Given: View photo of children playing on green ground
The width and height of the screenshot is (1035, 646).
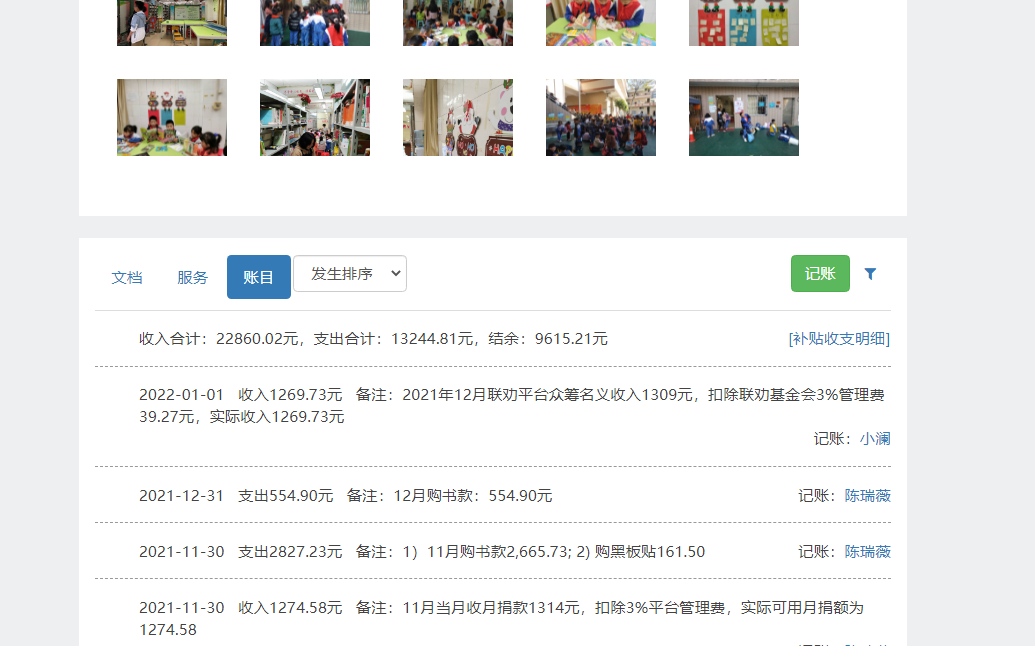Looking at the screenshot, I should [x=744, y=118].
